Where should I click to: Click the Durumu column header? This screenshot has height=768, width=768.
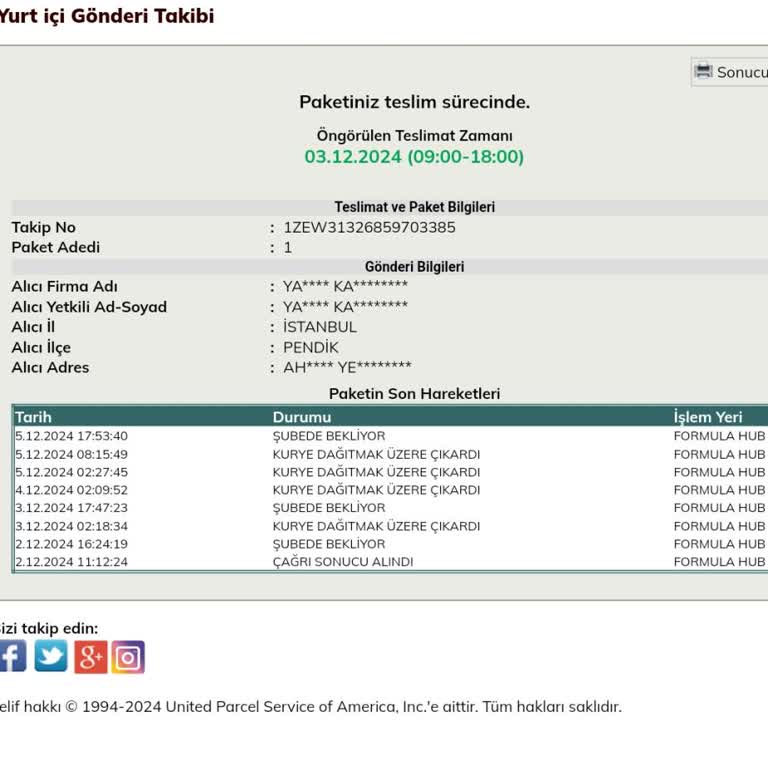tap(302, 417)
